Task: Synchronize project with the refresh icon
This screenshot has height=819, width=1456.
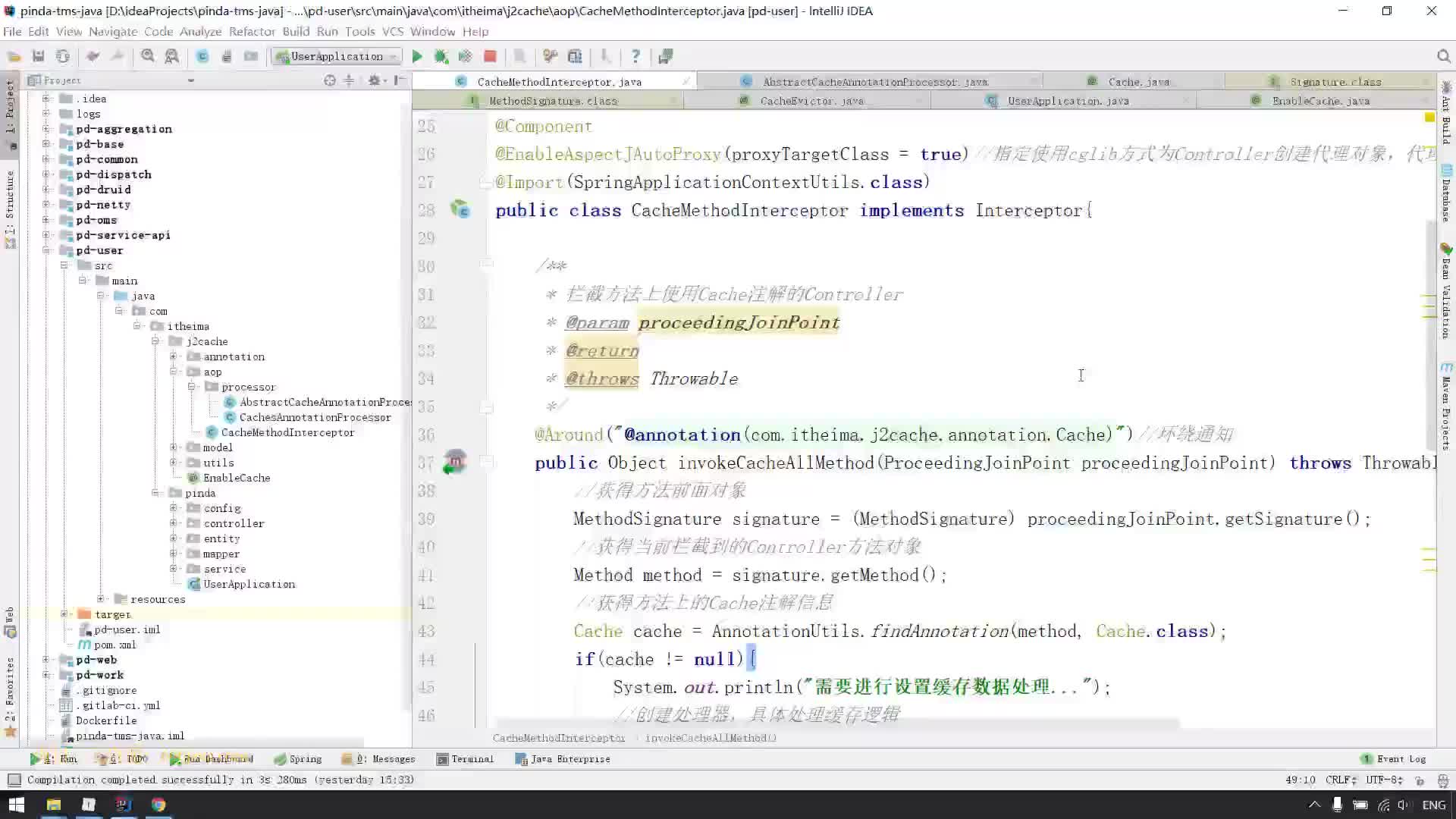Action: pos(63,56)
